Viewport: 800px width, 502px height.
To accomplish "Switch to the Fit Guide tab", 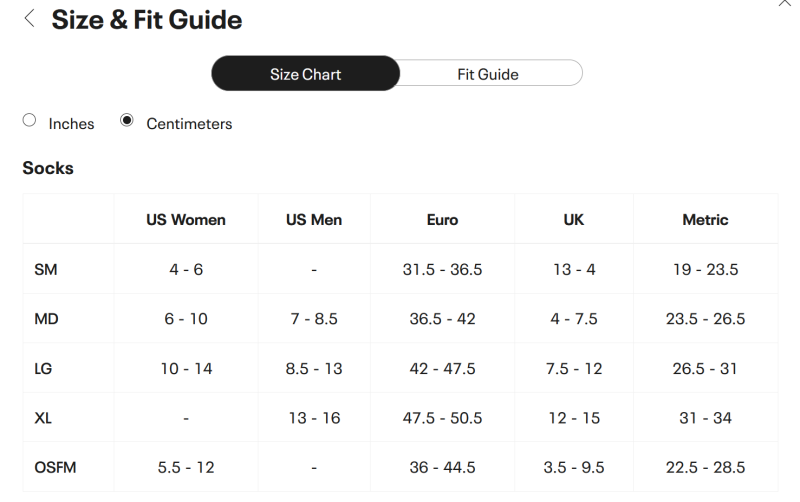I will pos(488,74).
